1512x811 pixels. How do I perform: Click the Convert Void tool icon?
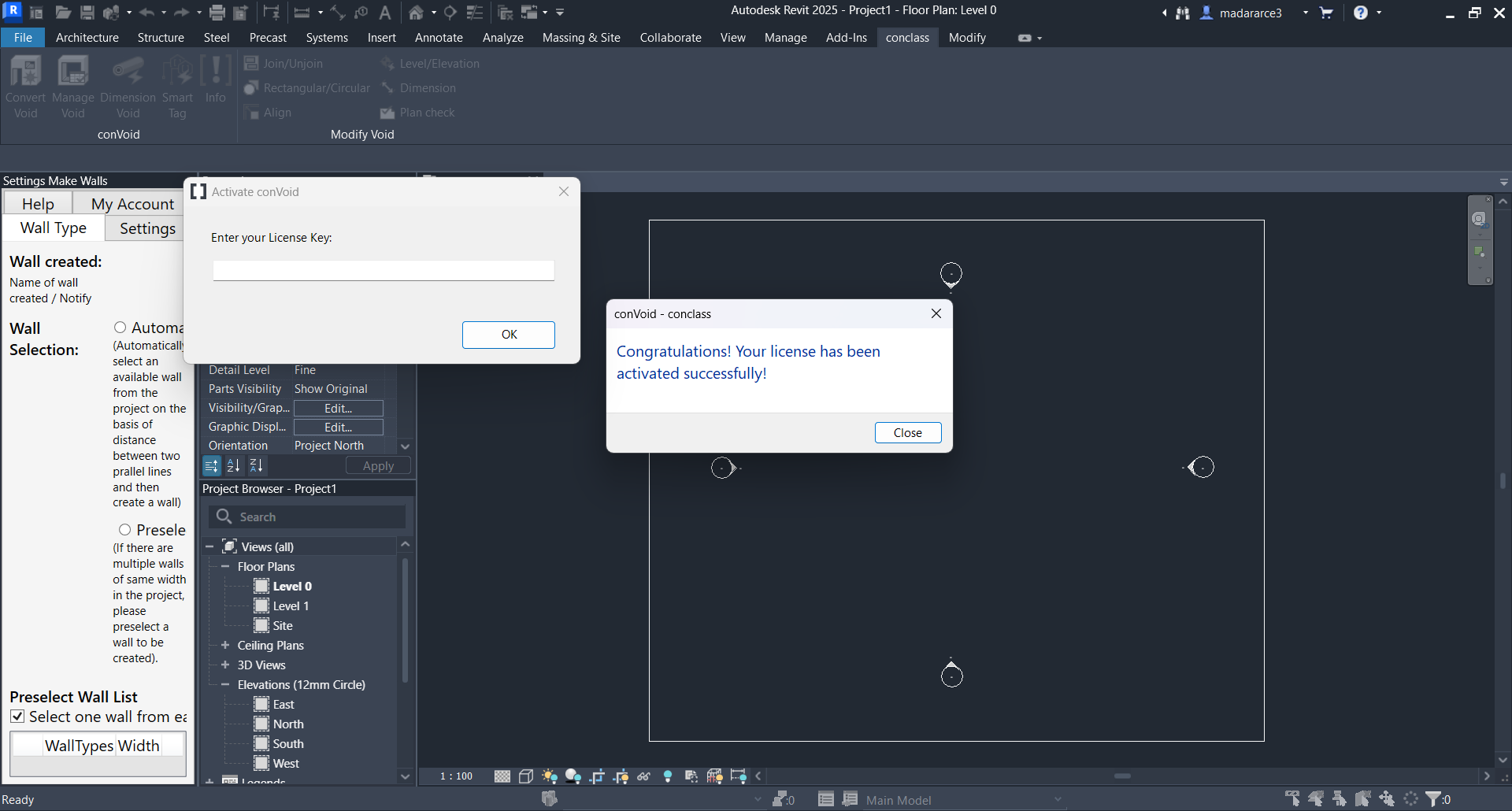(25, 72)
